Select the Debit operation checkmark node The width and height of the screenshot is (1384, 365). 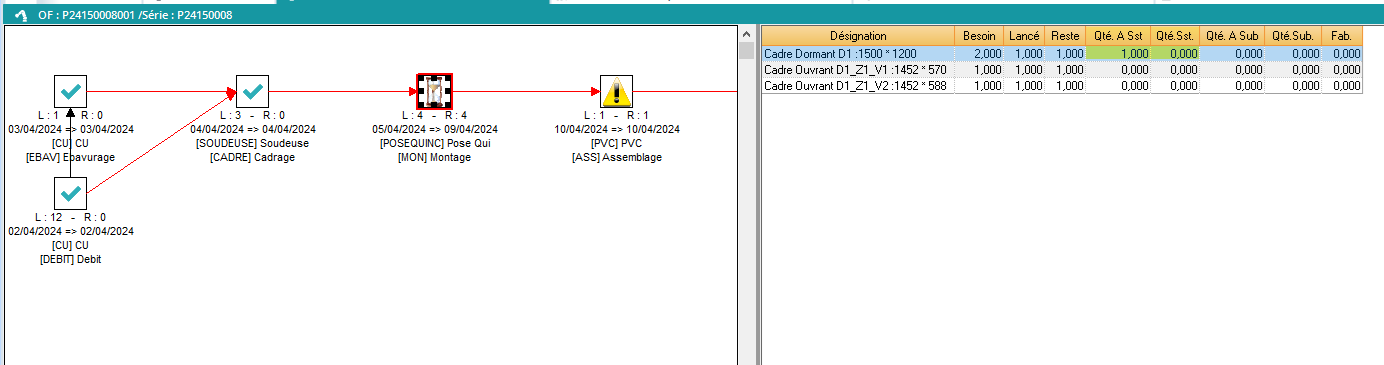point(70,192)
